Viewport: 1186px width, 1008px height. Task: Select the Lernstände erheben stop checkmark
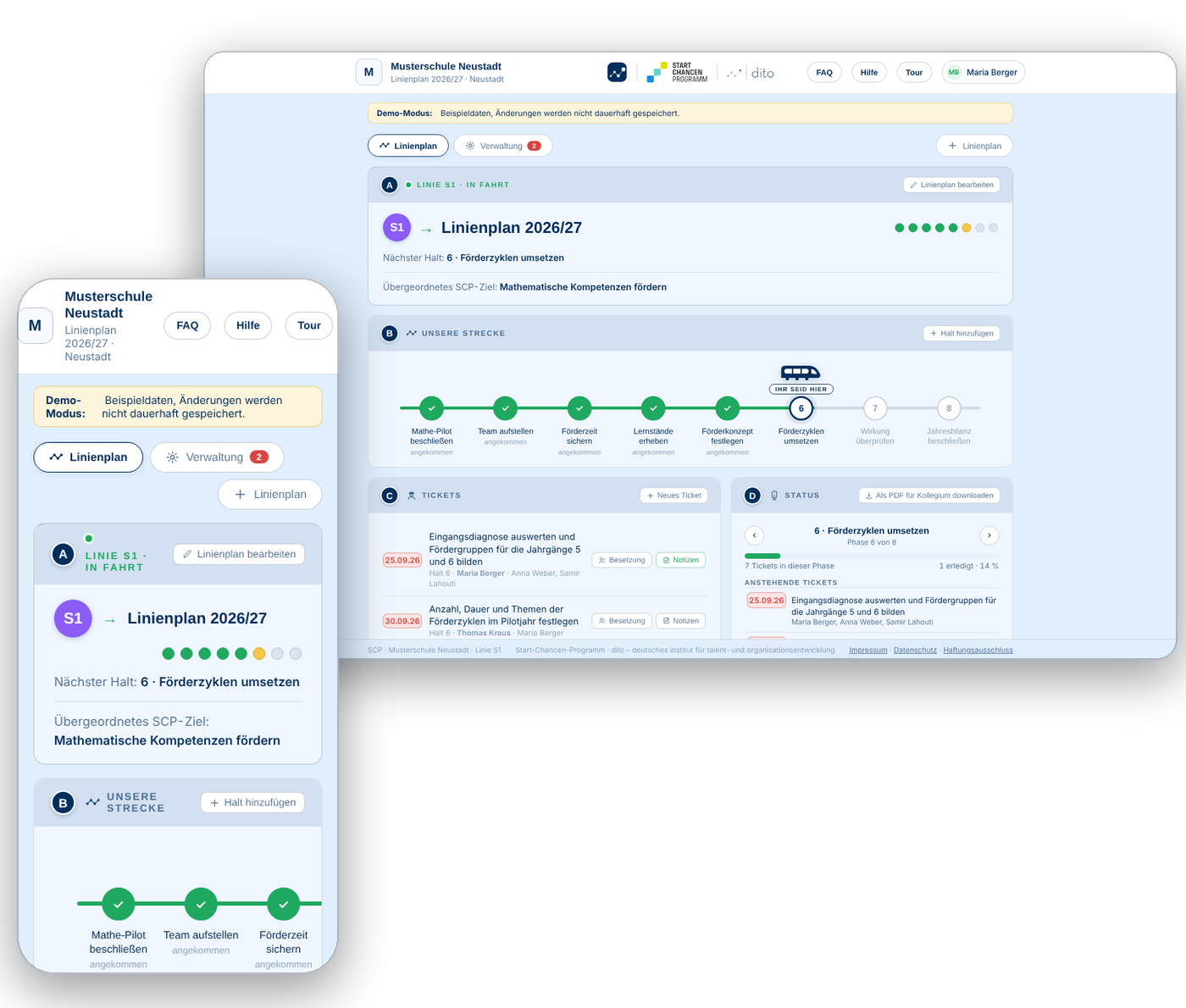pyautogui.click(x=653, y=408)
